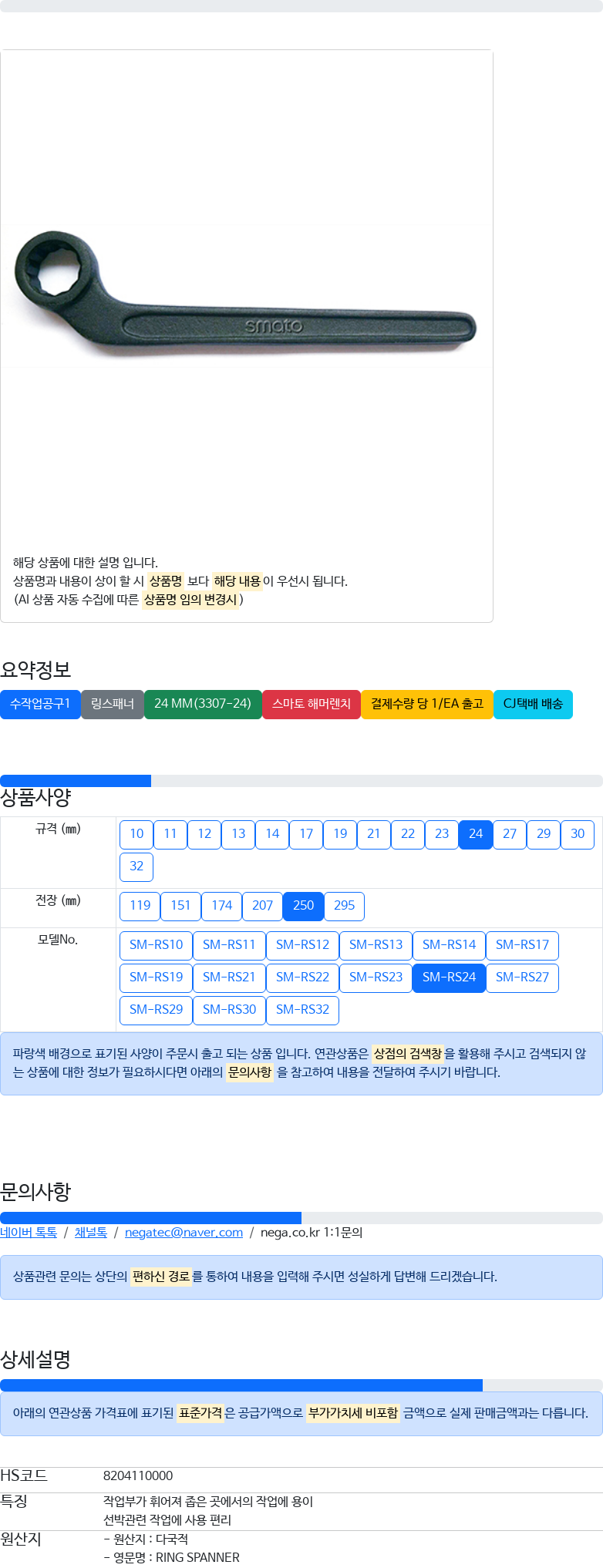Pick the 27 mm size option
The width and height of the screenshot is (603, 1568).
click(510, 834)
